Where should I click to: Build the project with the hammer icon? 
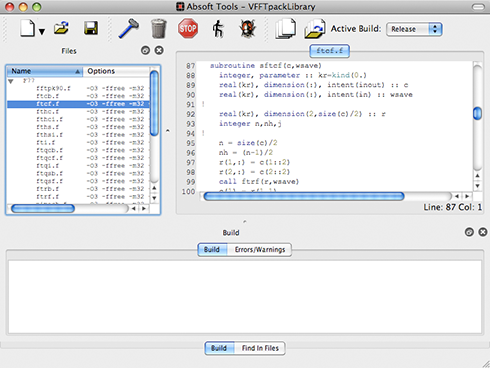128,28
